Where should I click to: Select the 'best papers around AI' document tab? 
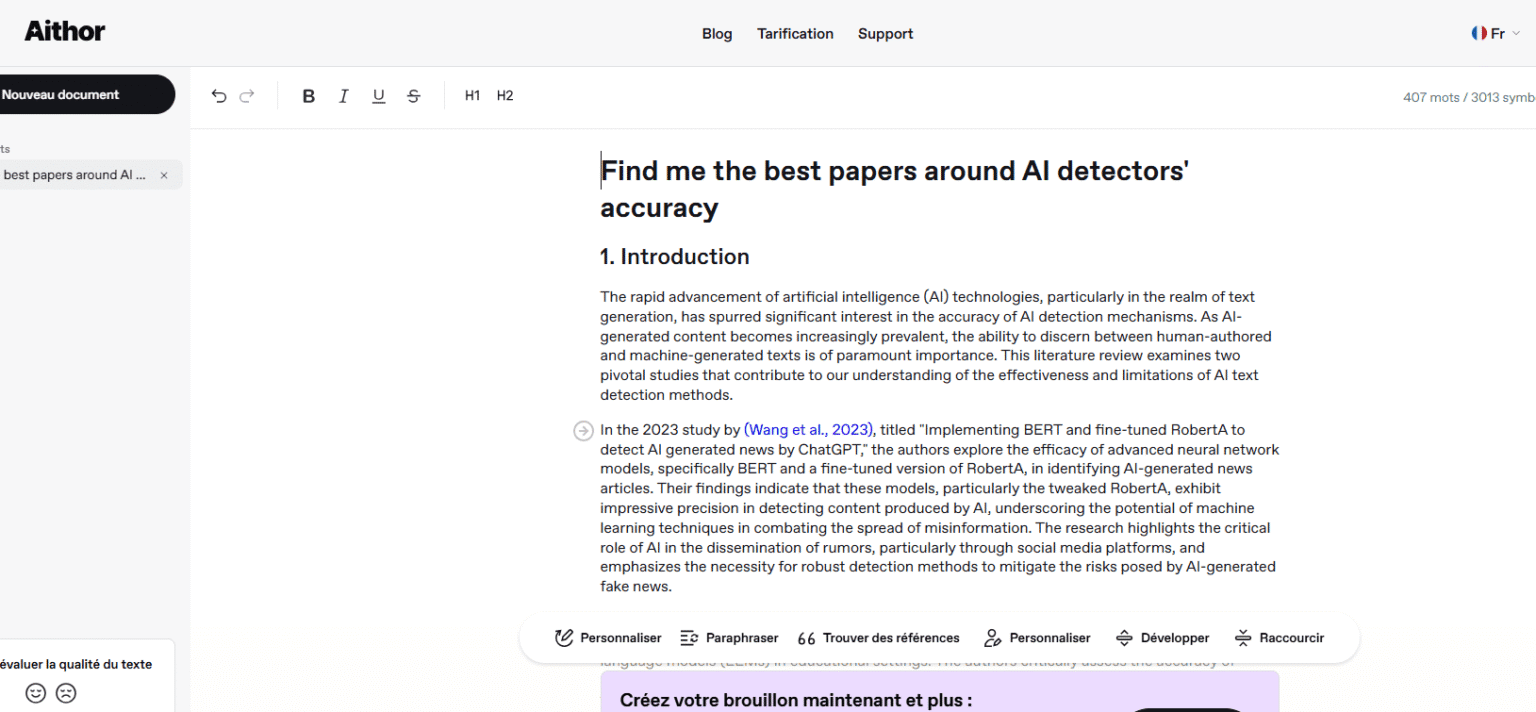click(x=75, y=174)
